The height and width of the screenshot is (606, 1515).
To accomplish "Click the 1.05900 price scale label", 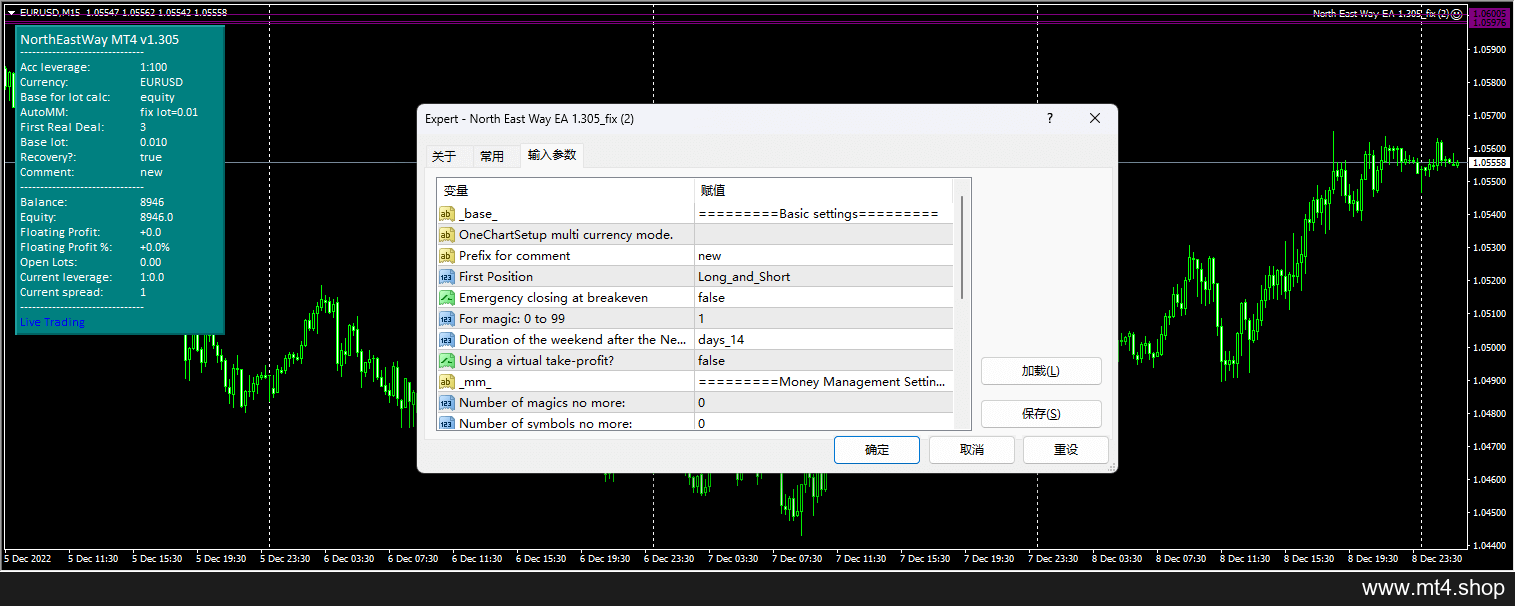I will pos(1490,49).
